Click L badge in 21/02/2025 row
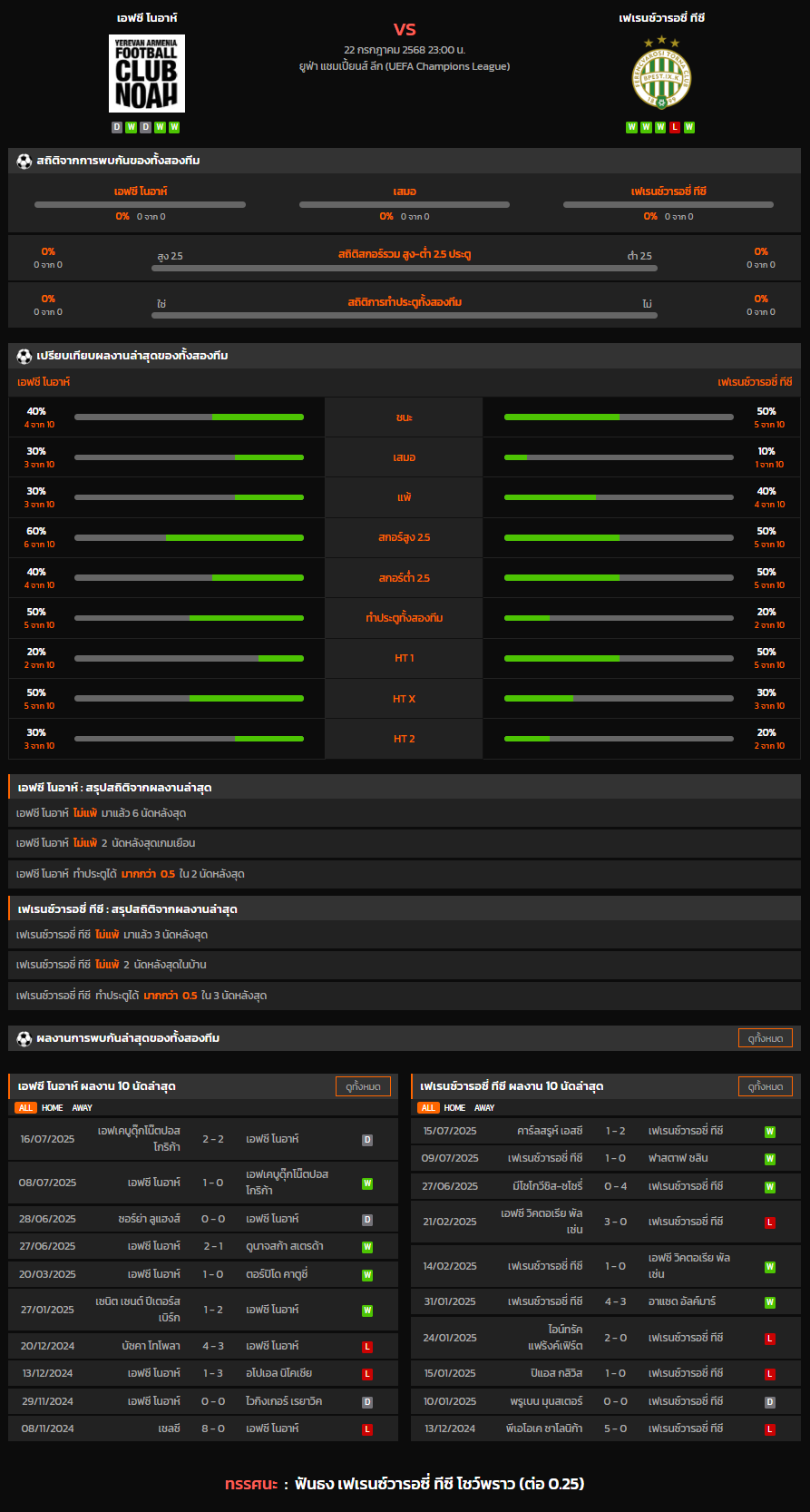The width and height of the screenshot is (810, 1512). tap(770, 1222)
